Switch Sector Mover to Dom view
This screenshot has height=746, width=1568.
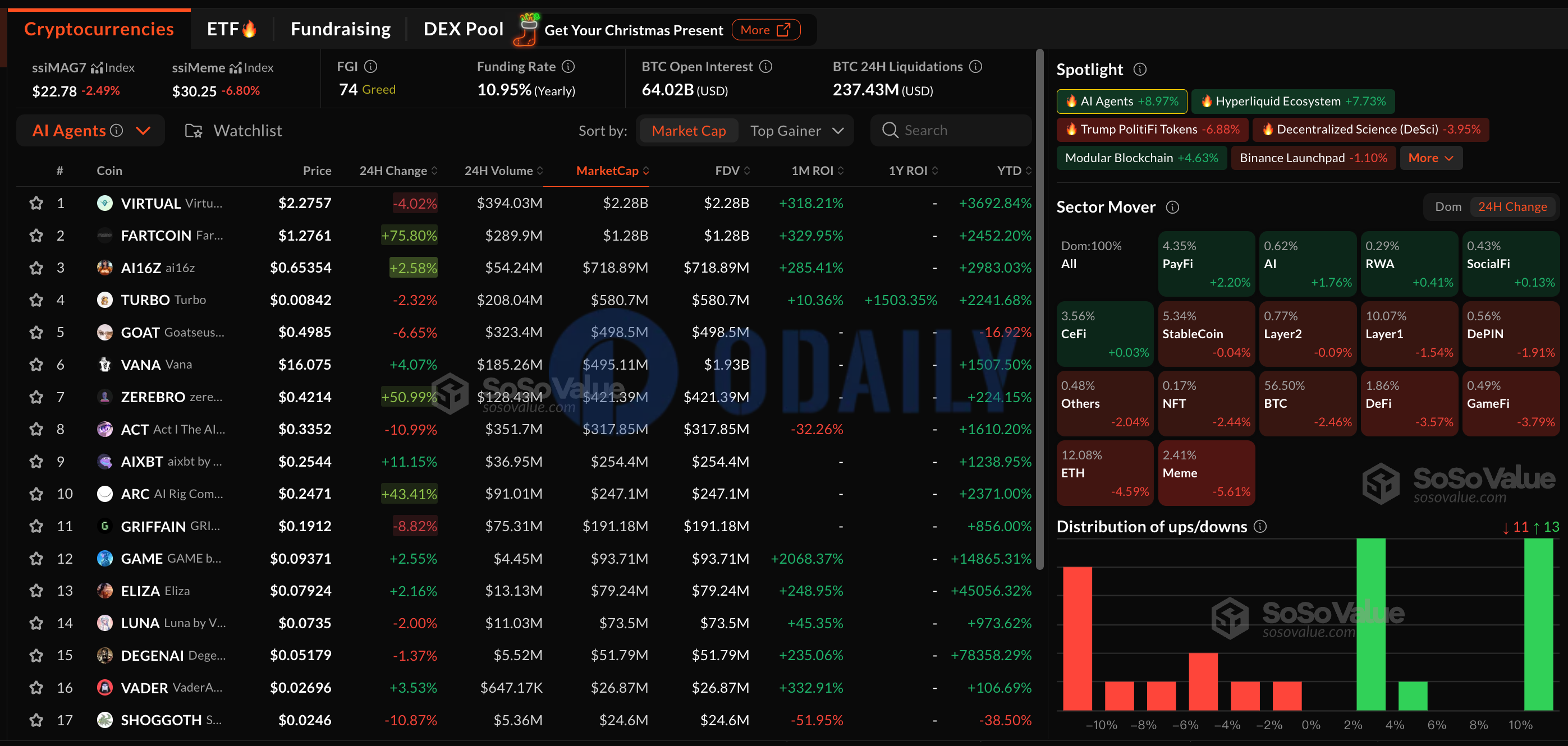point(1447,207)
